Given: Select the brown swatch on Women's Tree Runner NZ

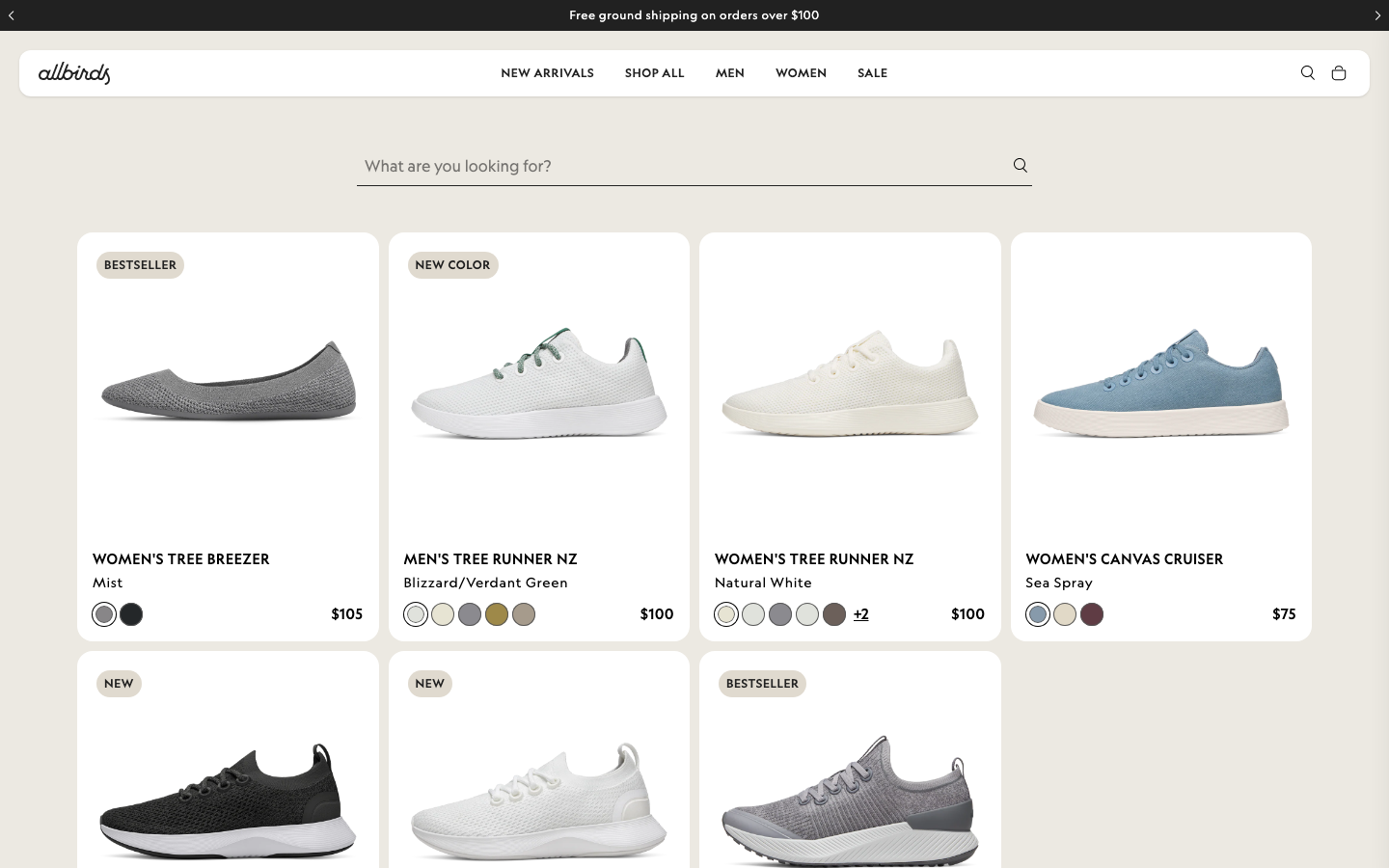Looking at the screenshot, I should (x=834, y=614).
